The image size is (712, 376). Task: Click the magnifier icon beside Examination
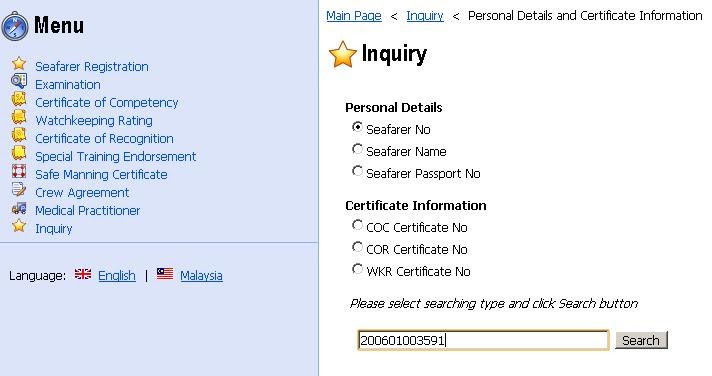[x=19, y=81]
